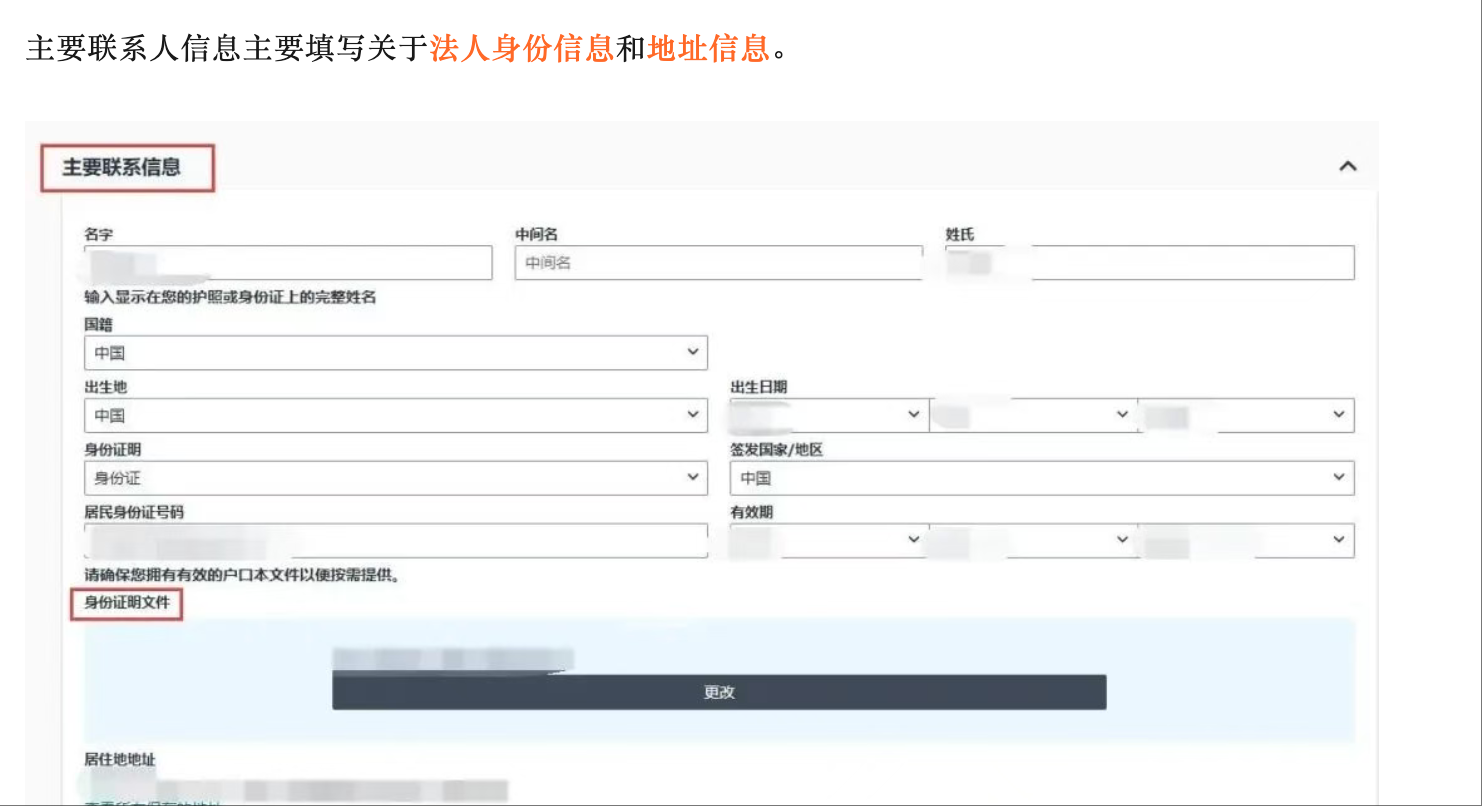Image resolution: width=1482 pixels, height=806 pixels.
Task: Click the 中间名 input field
Action: coord(718,263)
